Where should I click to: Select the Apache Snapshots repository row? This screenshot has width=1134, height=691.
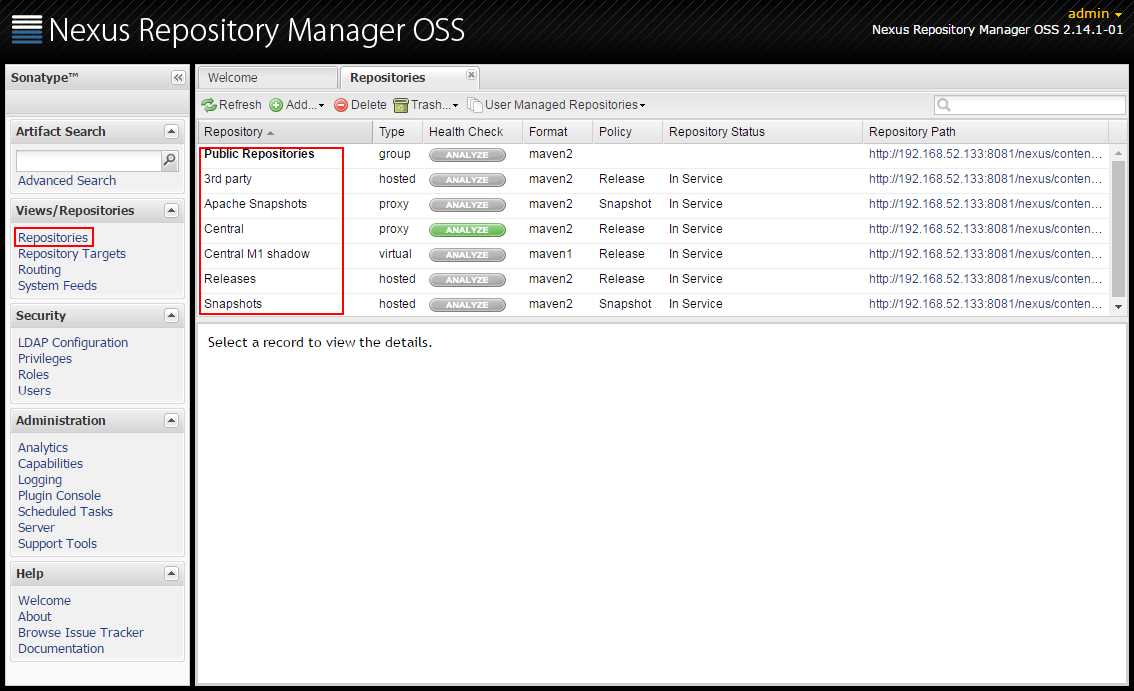pos(653,204)
